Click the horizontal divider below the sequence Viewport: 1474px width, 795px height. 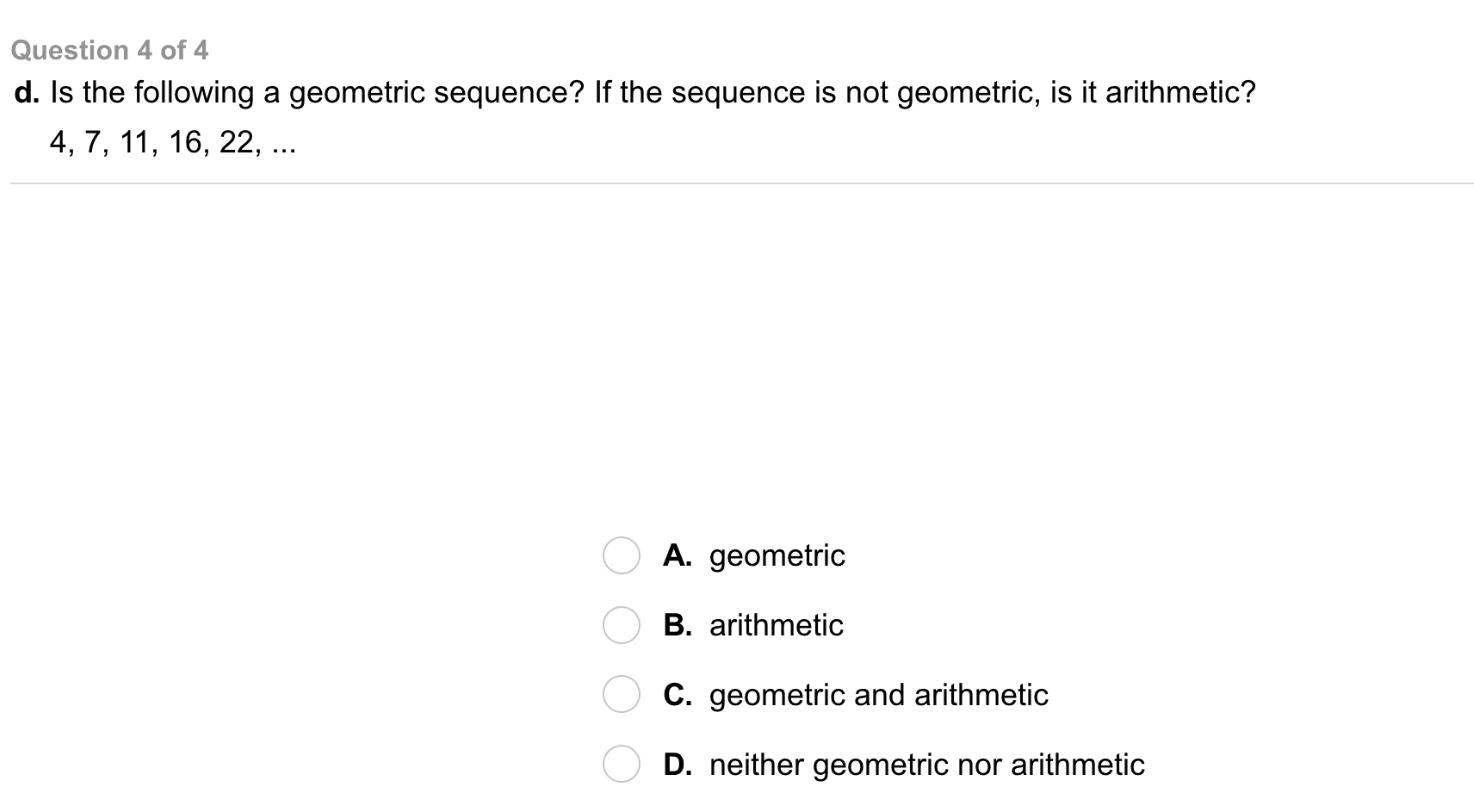tap(740, 183)
